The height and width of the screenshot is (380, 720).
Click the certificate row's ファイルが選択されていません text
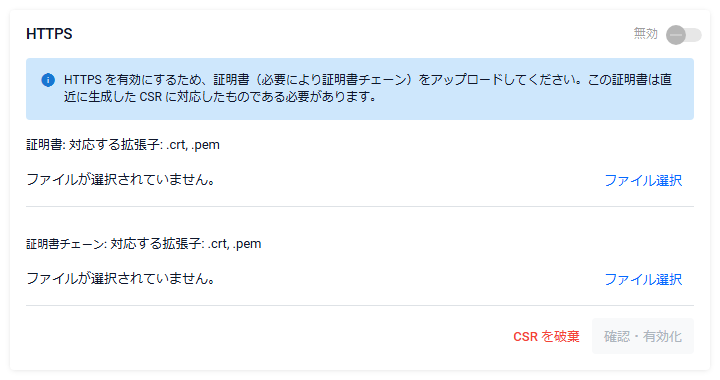tap(120, 179)
